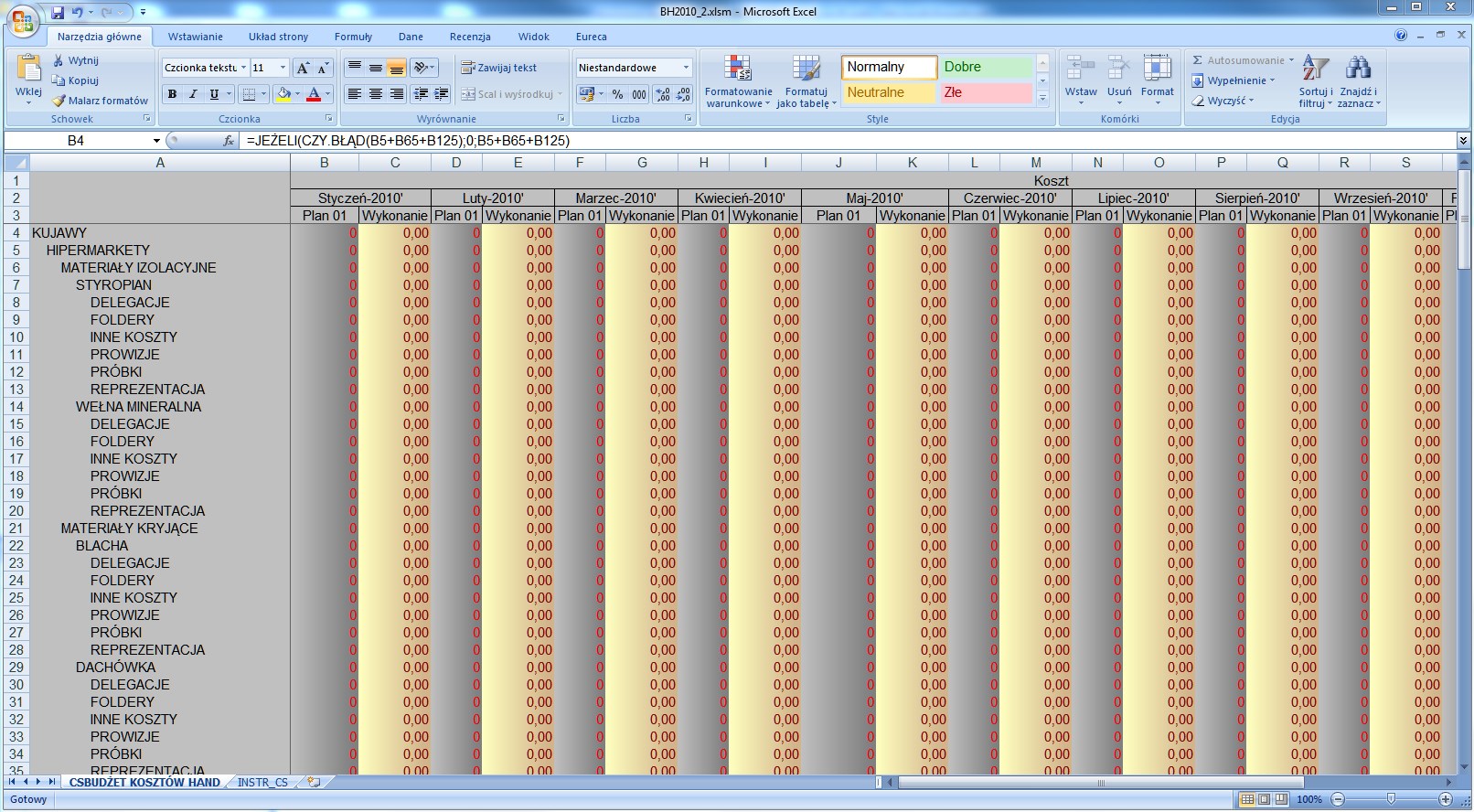Toggle bottom vertical alignment
Viewport: 1474px width, 812px height.
tap(397, 68)
